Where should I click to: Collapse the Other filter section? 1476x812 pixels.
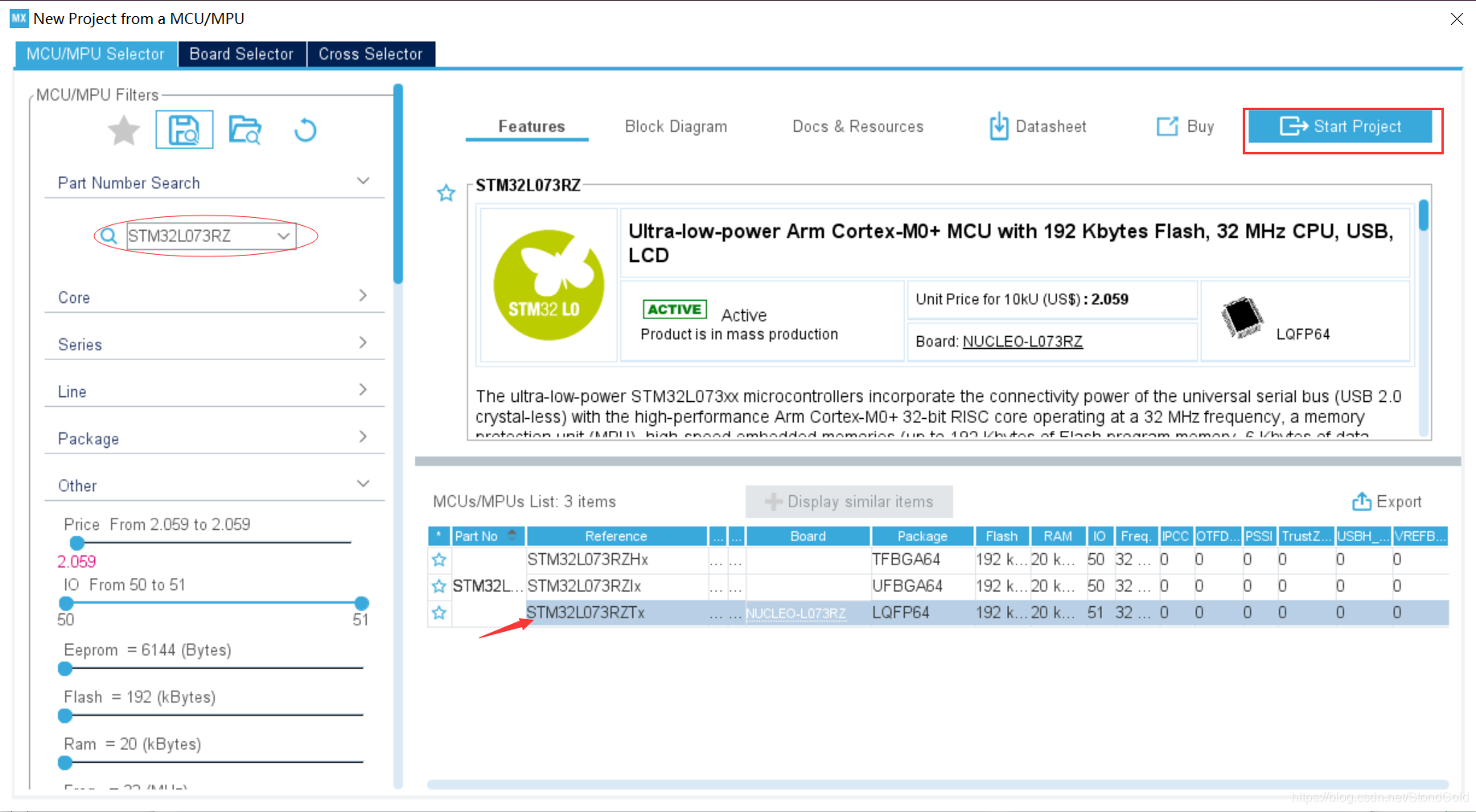tap(364, 484)
